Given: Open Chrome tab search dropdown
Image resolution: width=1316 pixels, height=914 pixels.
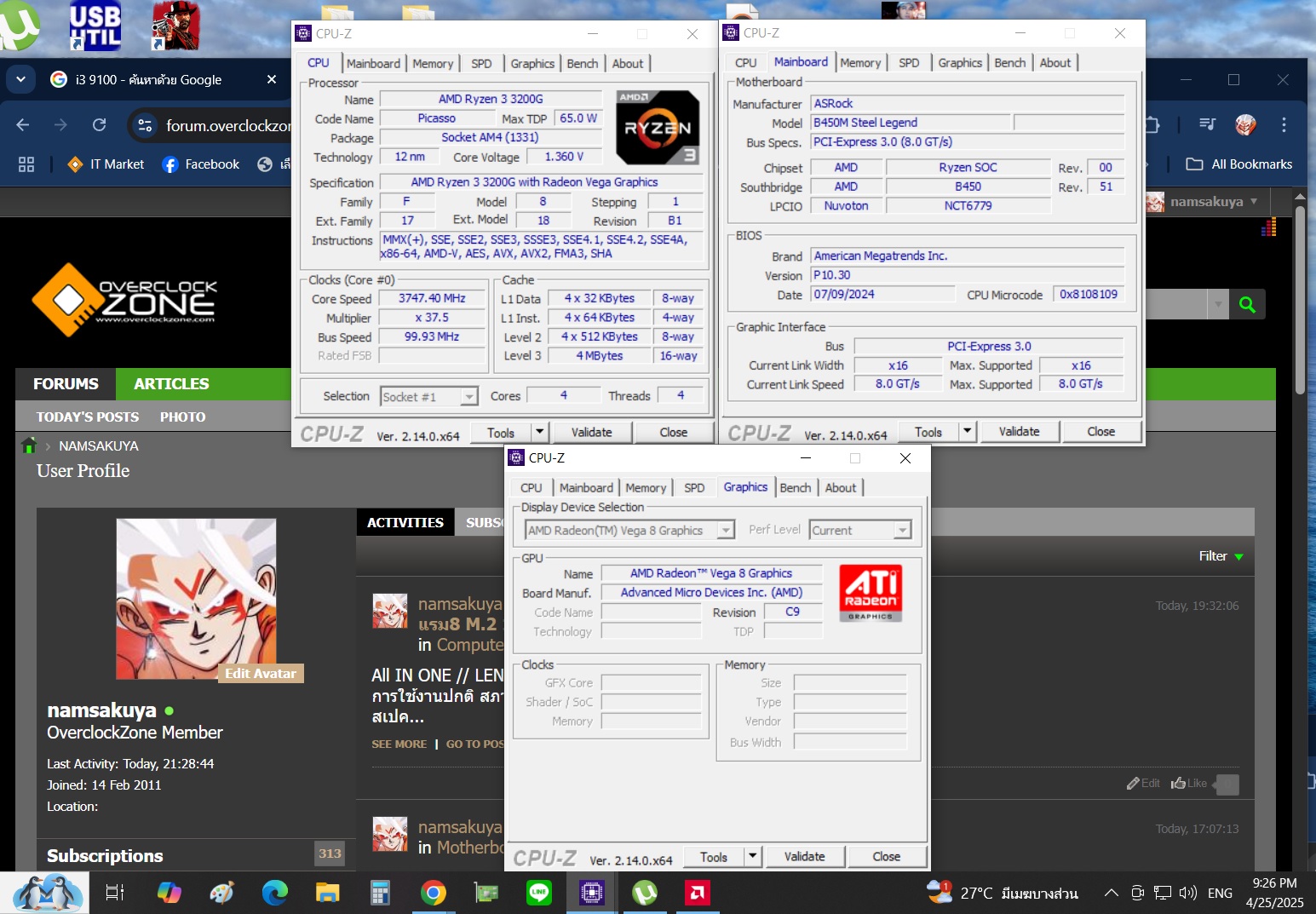Looking at the screenshot, I should click(x=20, y=79).
